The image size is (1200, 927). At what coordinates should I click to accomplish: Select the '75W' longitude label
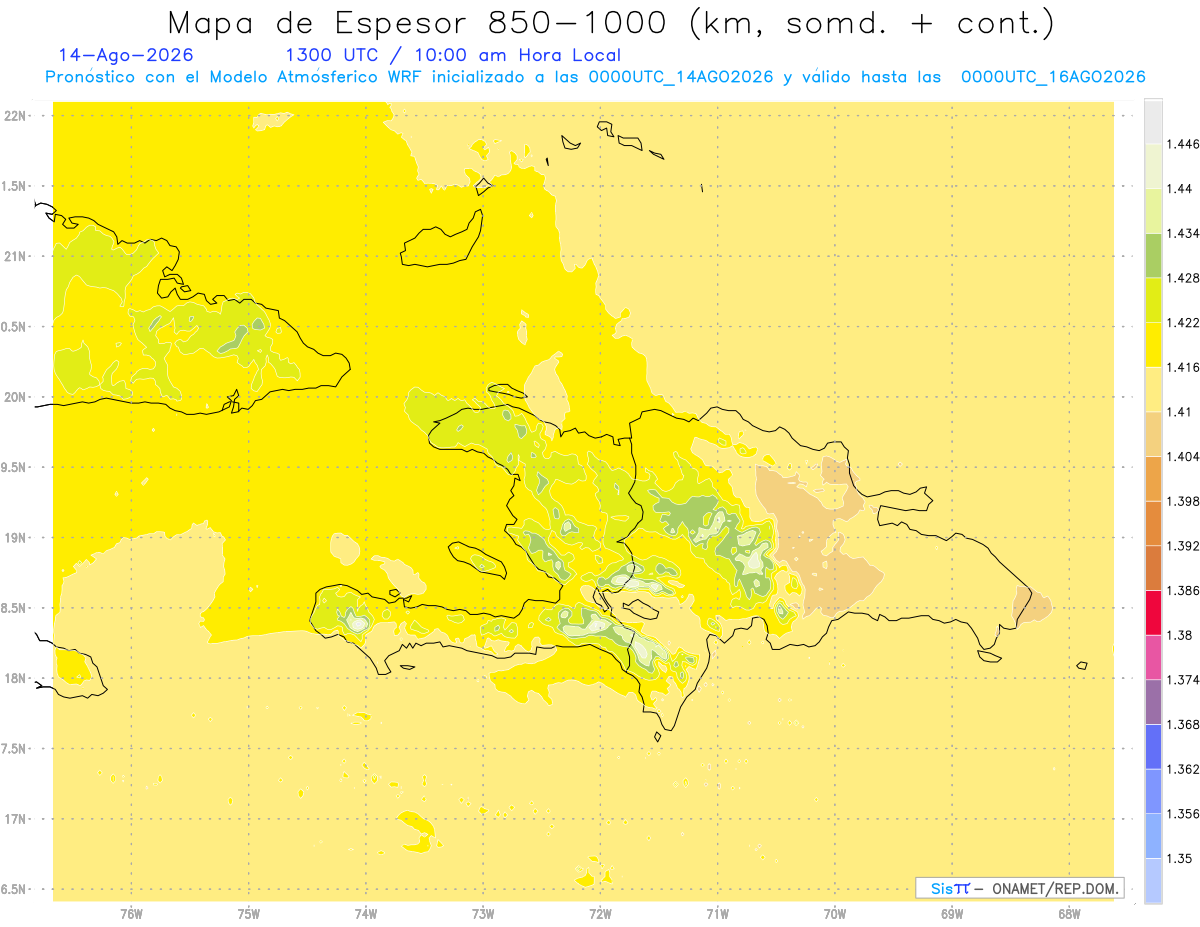point(249,913)
